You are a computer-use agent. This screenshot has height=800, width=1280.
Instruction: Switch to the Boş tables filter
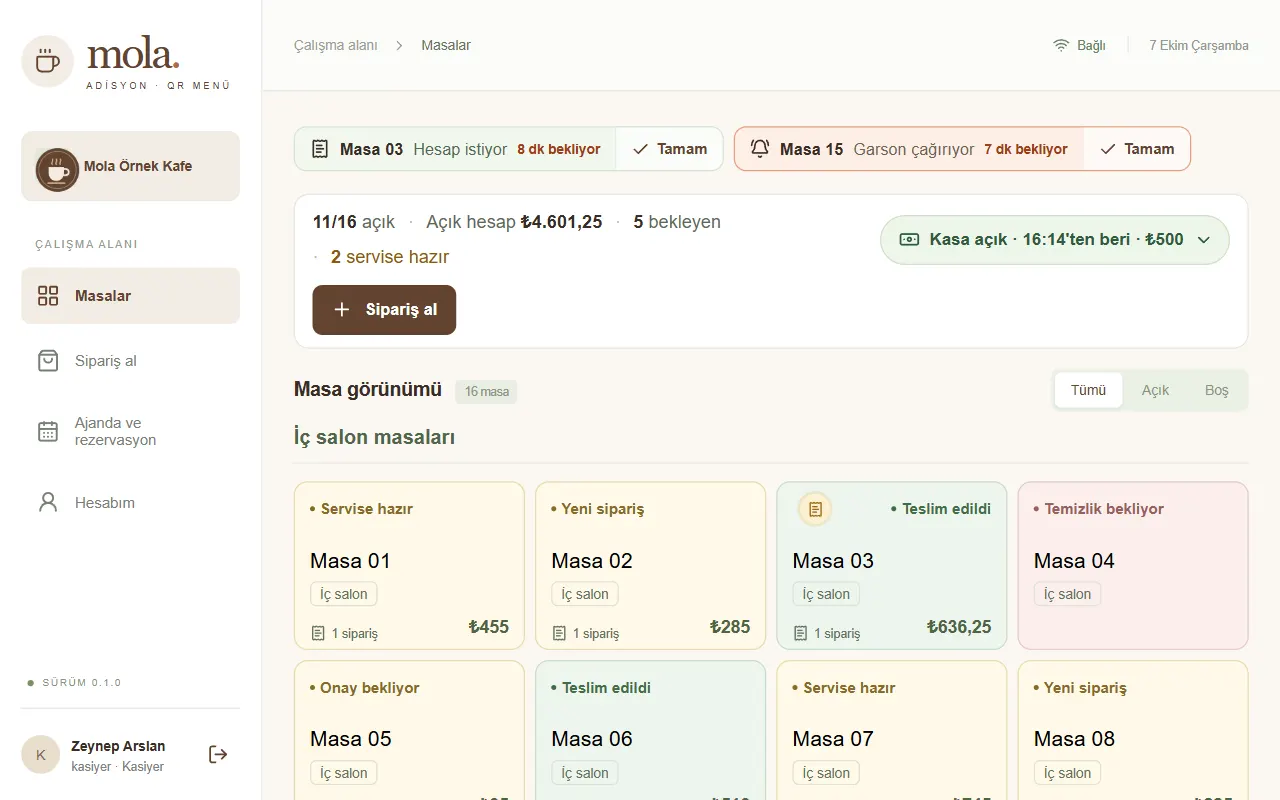1216,390
